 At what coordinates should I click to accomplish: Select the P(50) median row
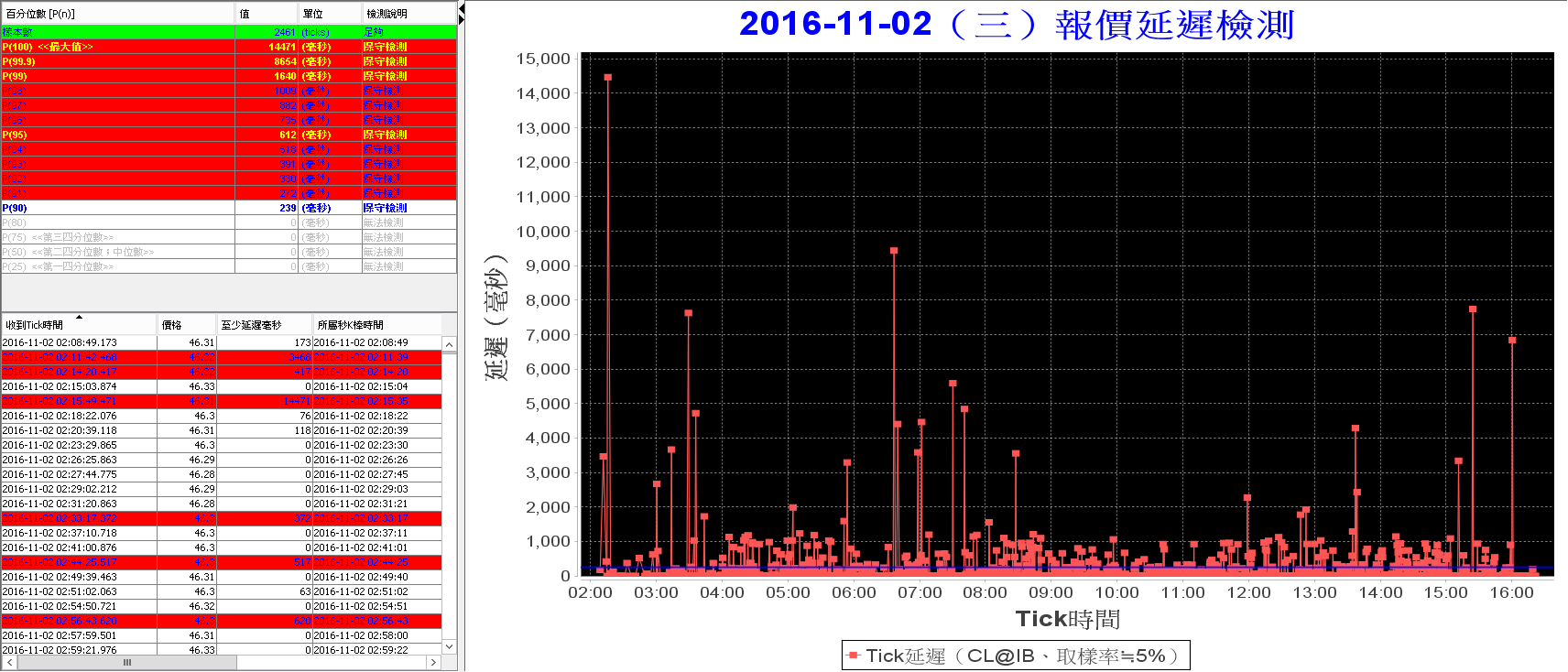click(x=229, y=252)
